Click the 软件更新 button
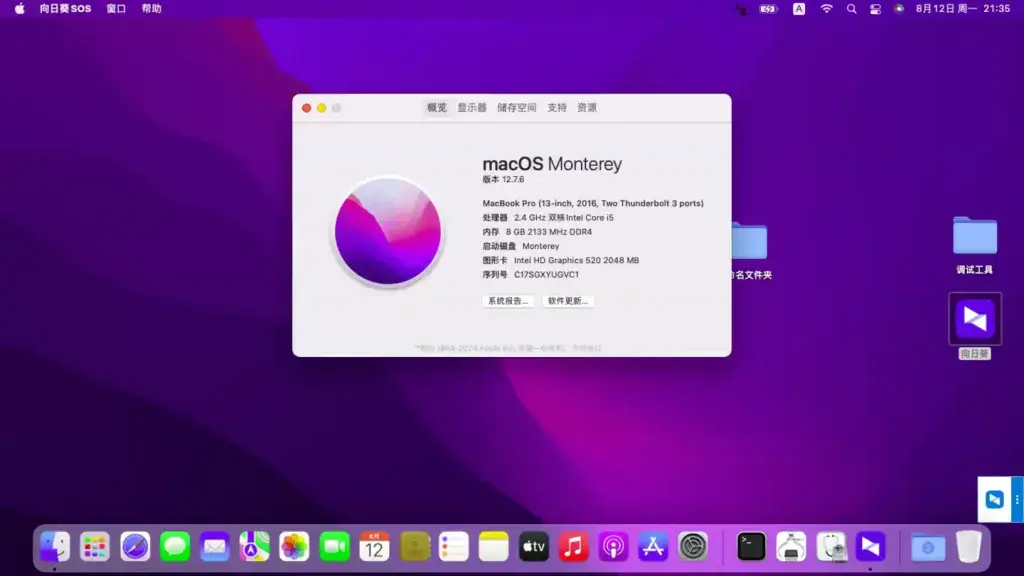This screenshot has width=1024, height=576. 568,301
